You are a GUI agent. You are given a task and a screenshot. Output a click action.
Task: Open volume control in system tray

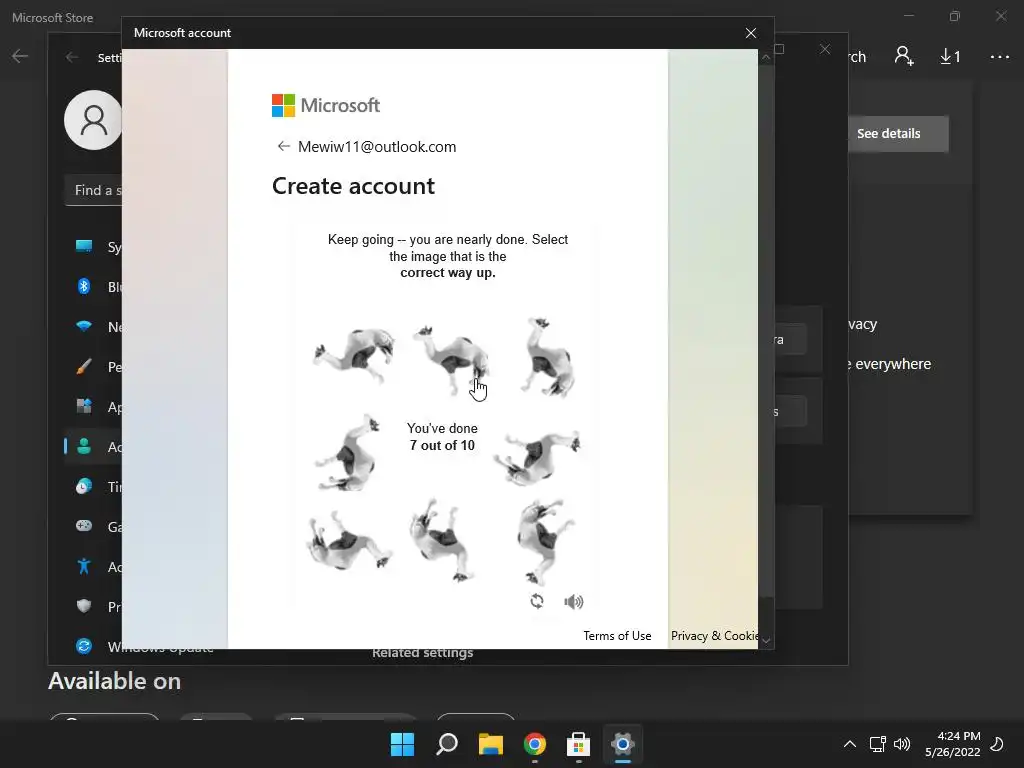click(902, 744)
